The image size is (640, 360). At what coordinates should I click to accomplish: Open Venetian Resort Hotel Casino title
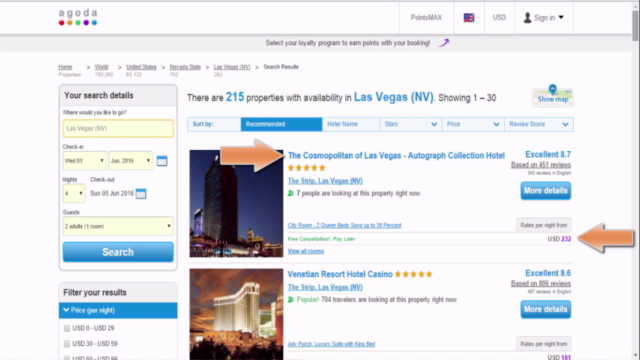click(340, 274)
